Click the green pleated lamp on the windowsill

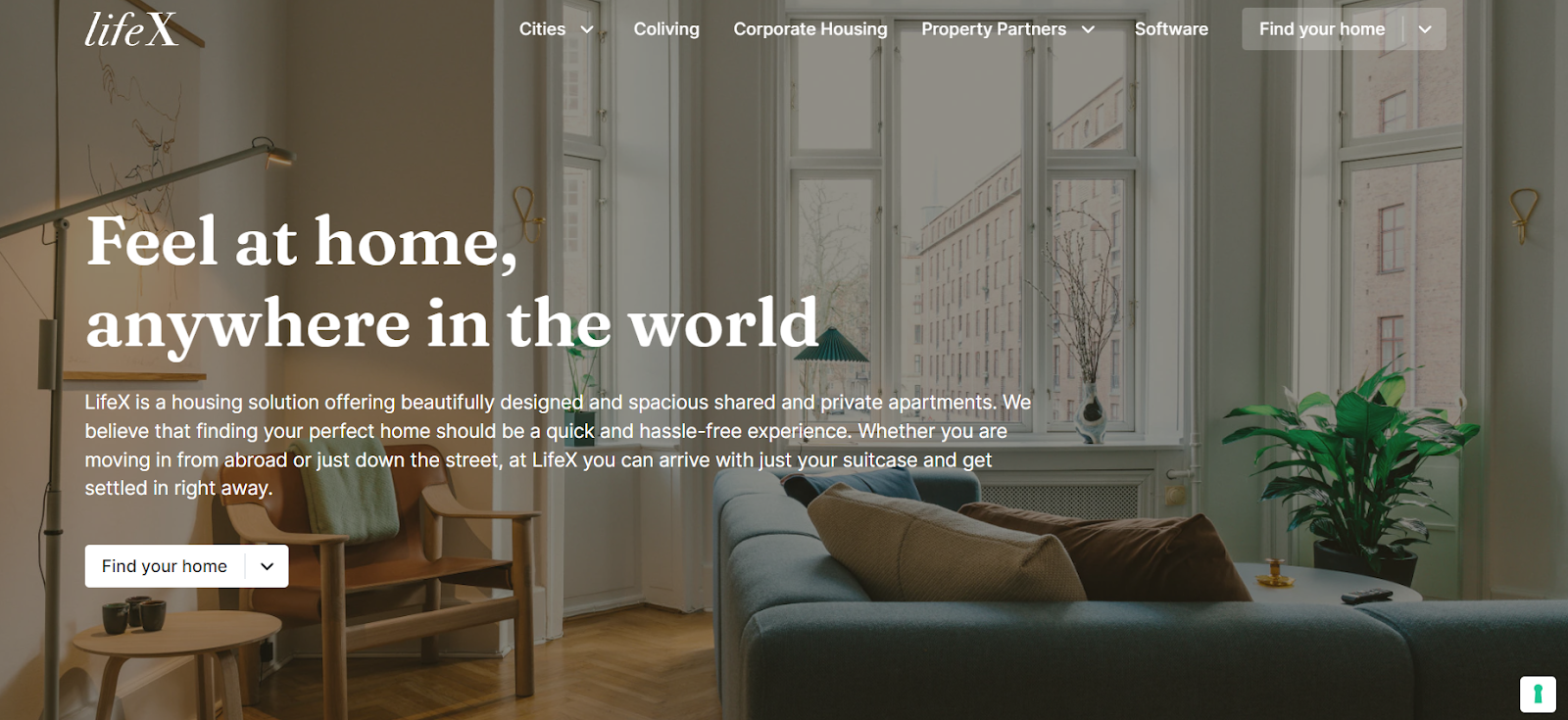[831, 346]
